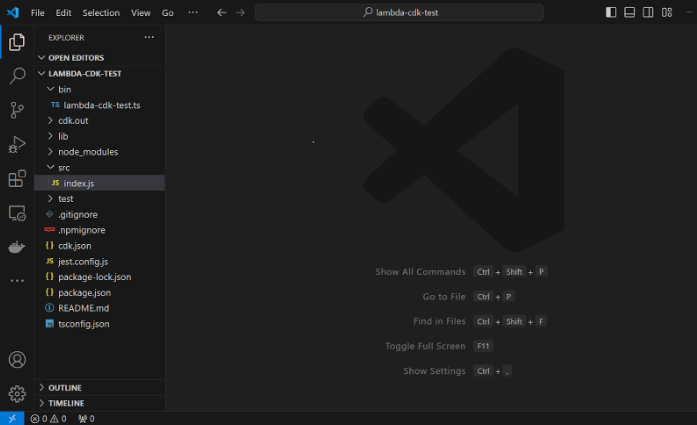697x425 pixels.
Task: Click the EXPLORER panel title
Action: coord(66,38)
